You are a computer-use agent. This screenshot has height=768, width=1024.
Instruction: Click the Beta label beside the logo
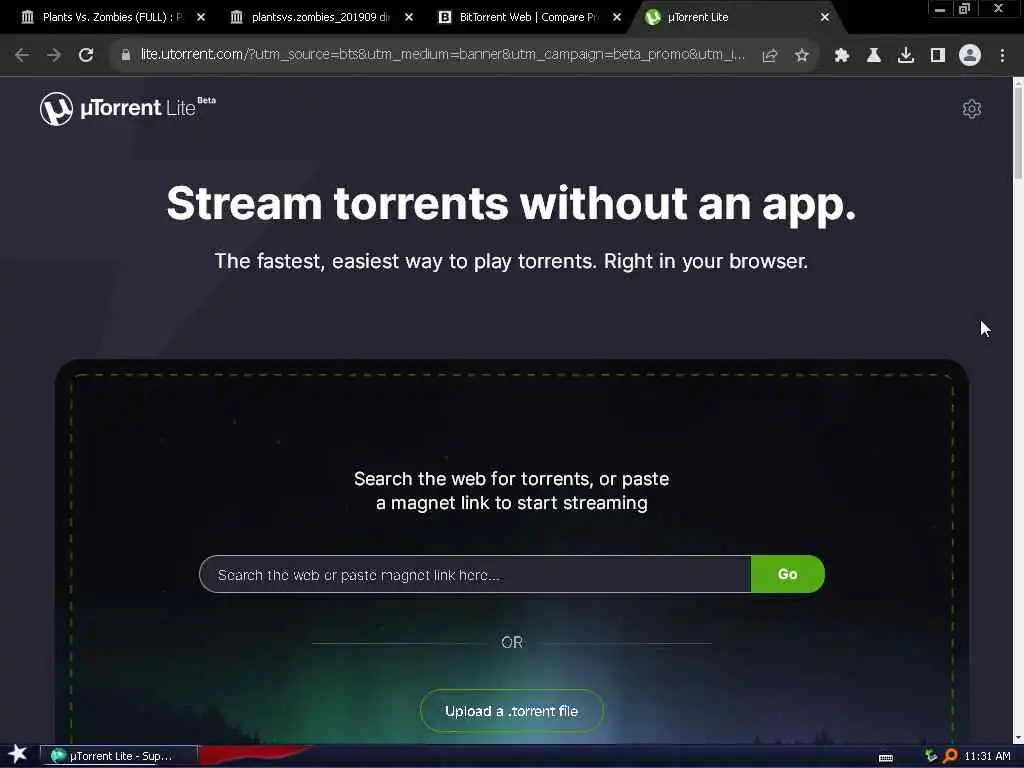click(206, 101)
